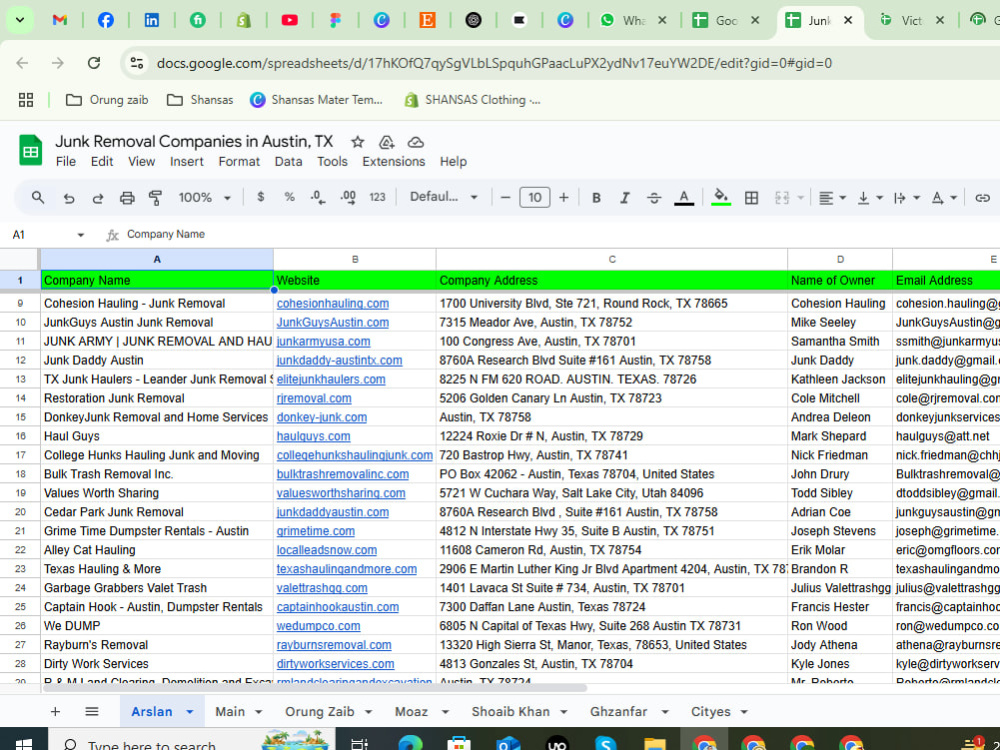Open the Default font dropdown
Image resolution: width=1000 pixels, height=750 pixels.
pyautogui.click(x=444, y=197)
